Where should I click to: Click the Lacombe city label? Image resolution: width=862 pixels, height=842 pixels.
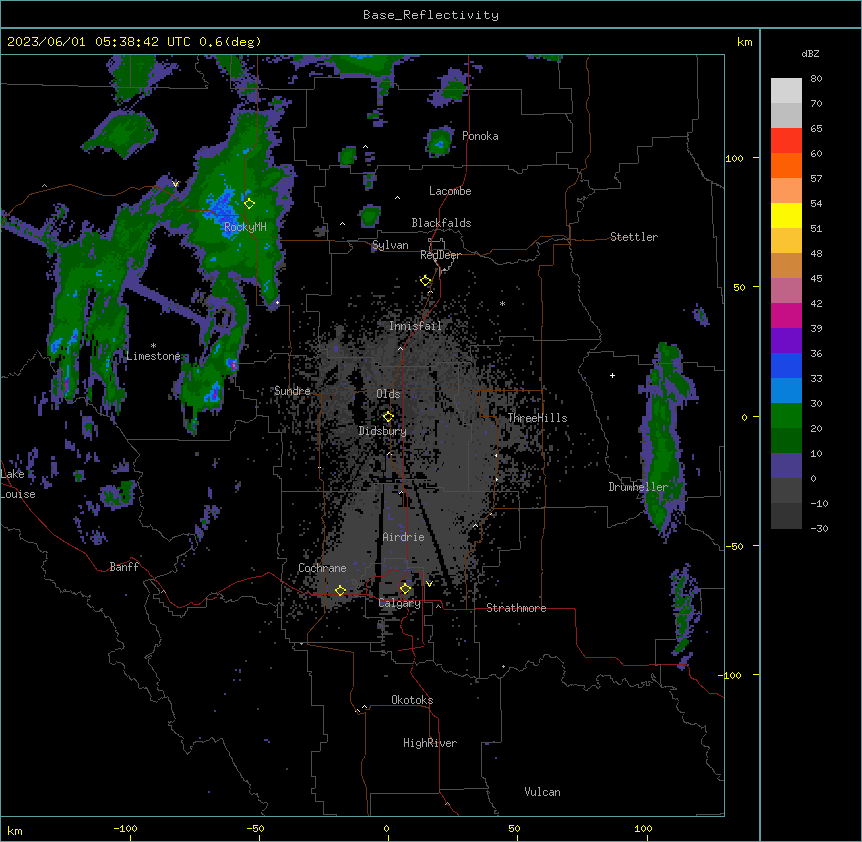(450, 191)
